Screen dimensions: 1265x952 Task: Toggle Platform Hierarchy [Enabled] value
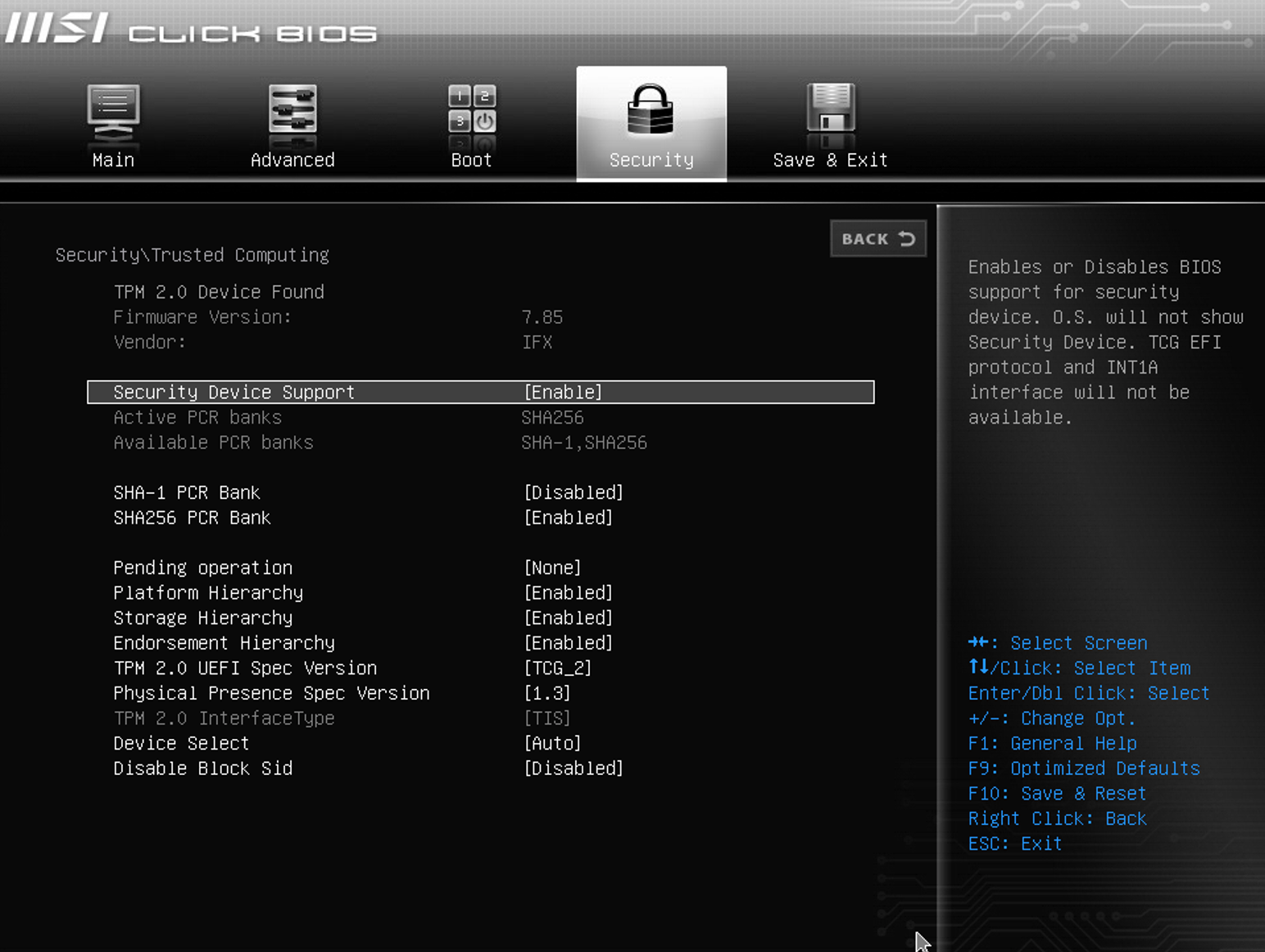pos(569,593)
